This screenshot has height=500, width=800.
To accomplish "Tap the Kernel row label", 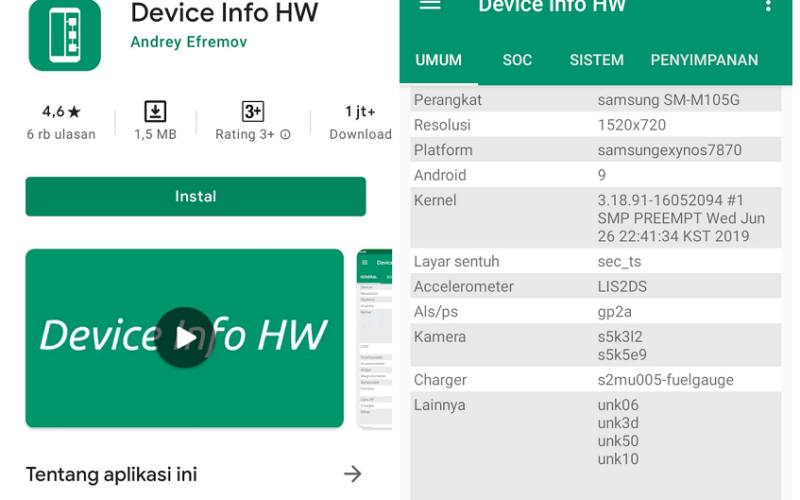I will (x=435, y=201).
